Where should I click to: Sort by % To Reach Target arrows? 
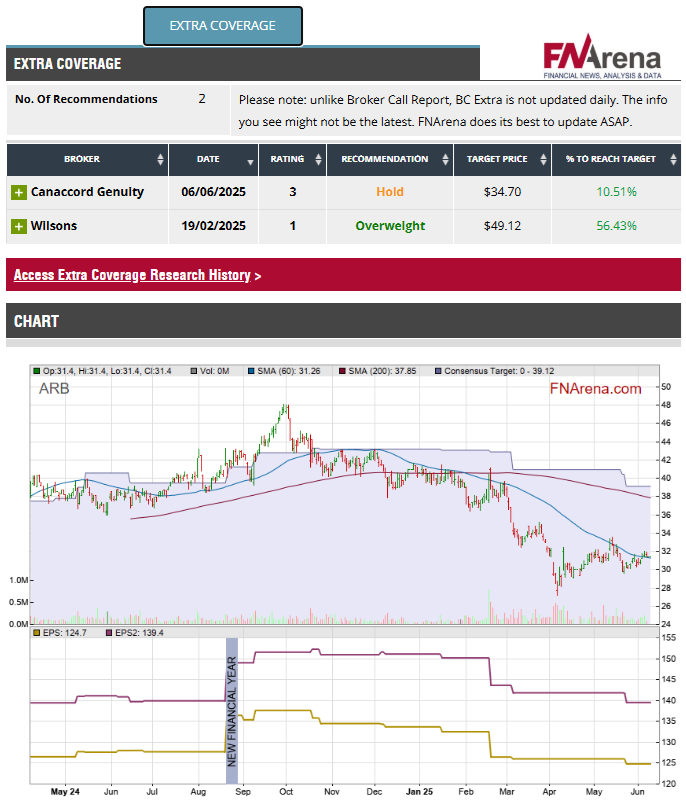point(671,160)
